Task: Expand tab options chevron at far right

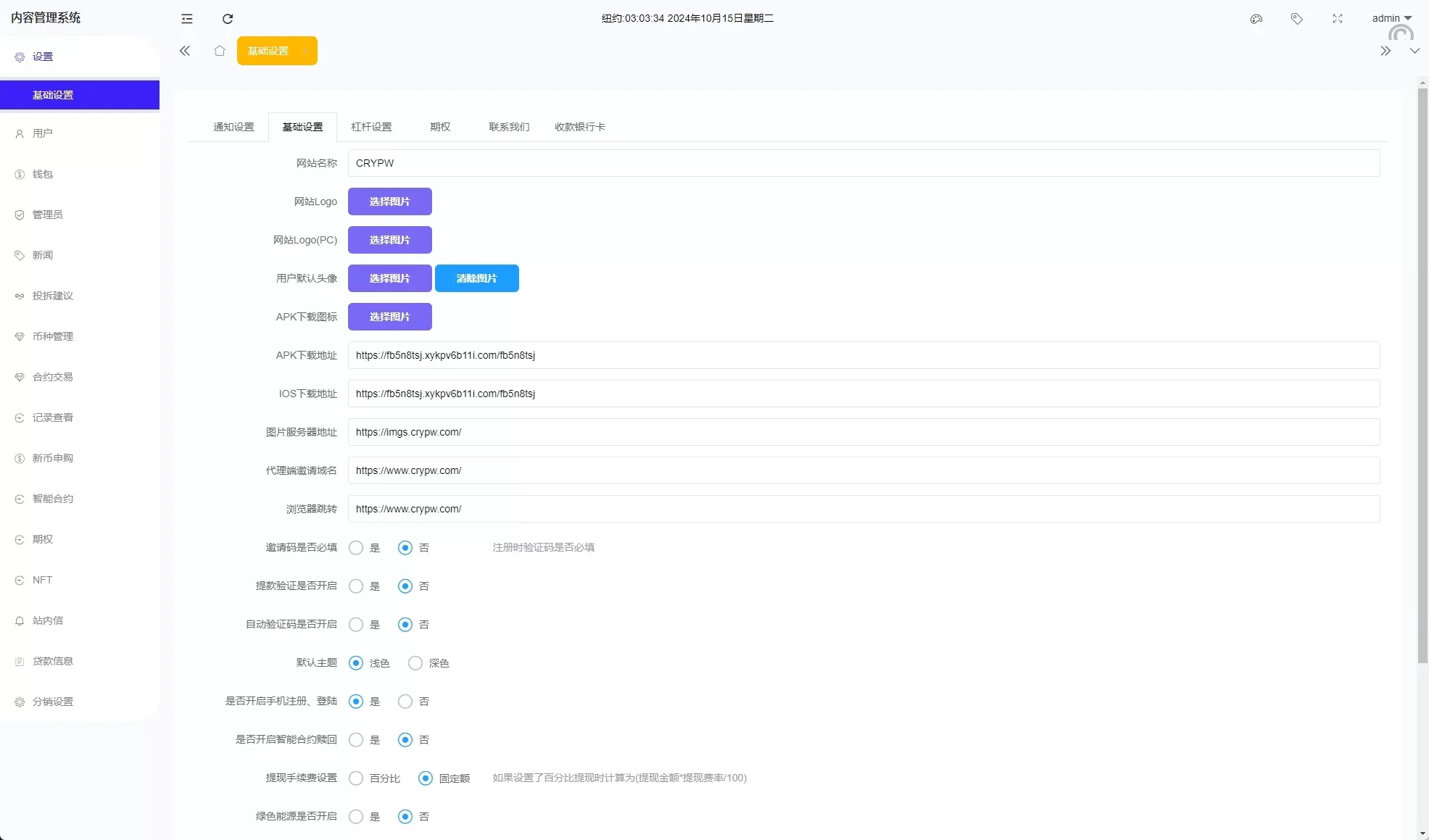Action: (1414, 51)
